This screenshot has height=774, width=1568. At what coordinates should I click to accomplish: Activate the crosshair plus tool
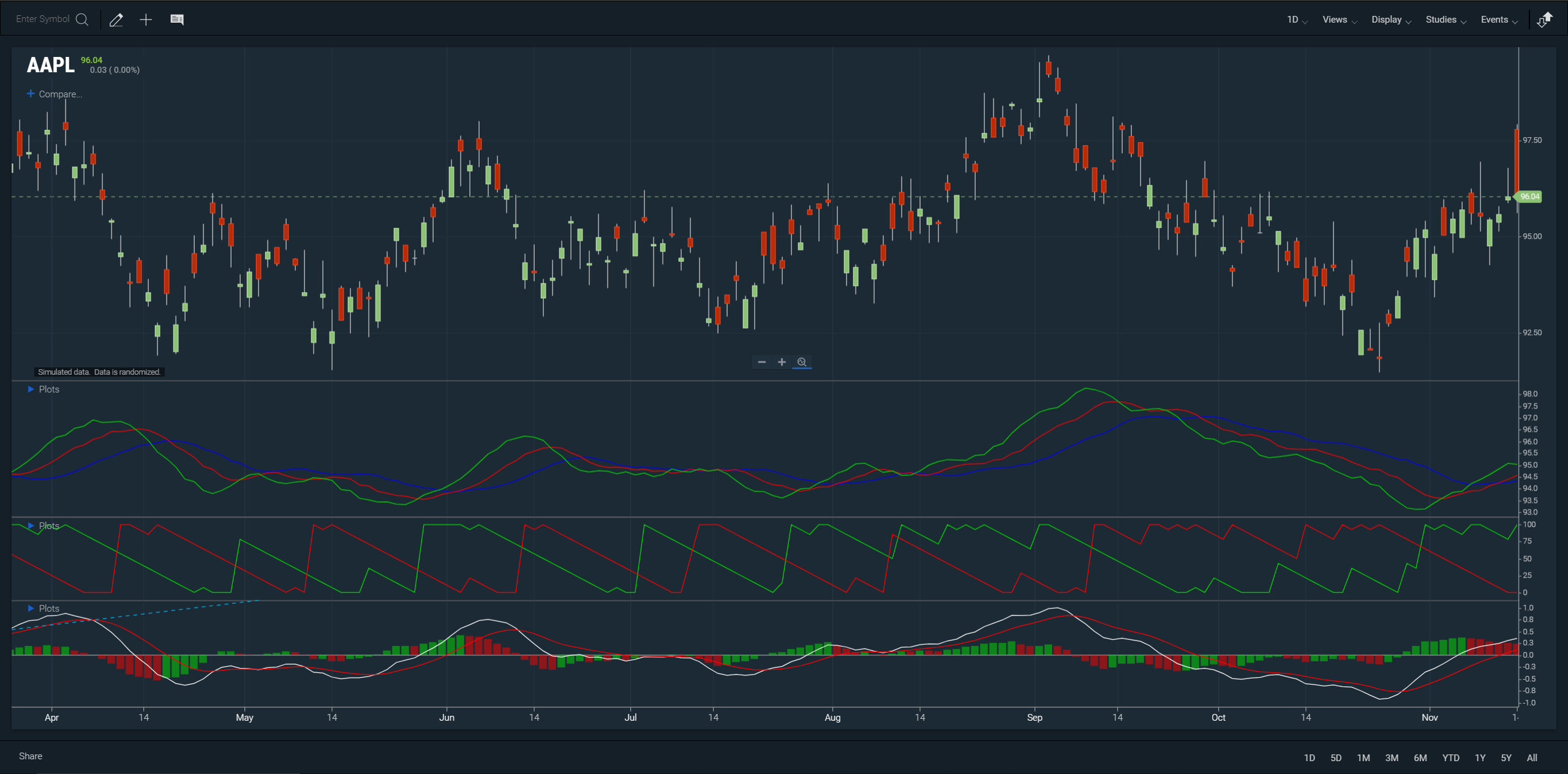point(146,20)
